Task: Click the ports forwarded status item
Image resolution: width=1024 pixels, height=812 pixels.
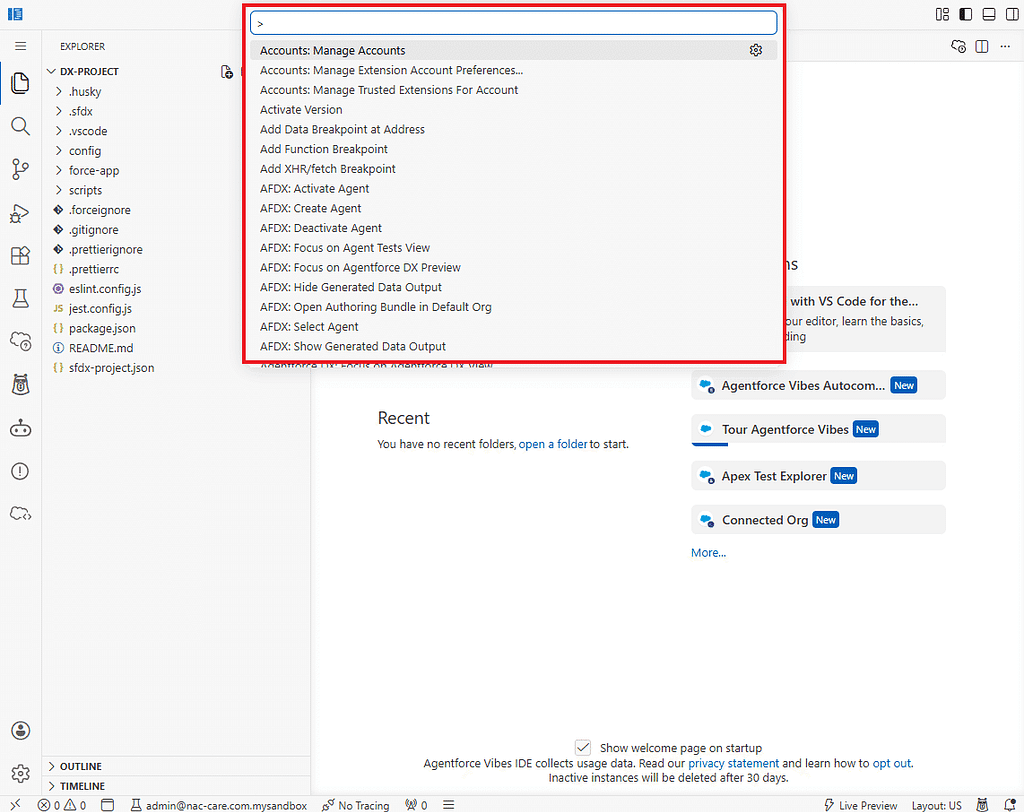Action: [416, 805]
